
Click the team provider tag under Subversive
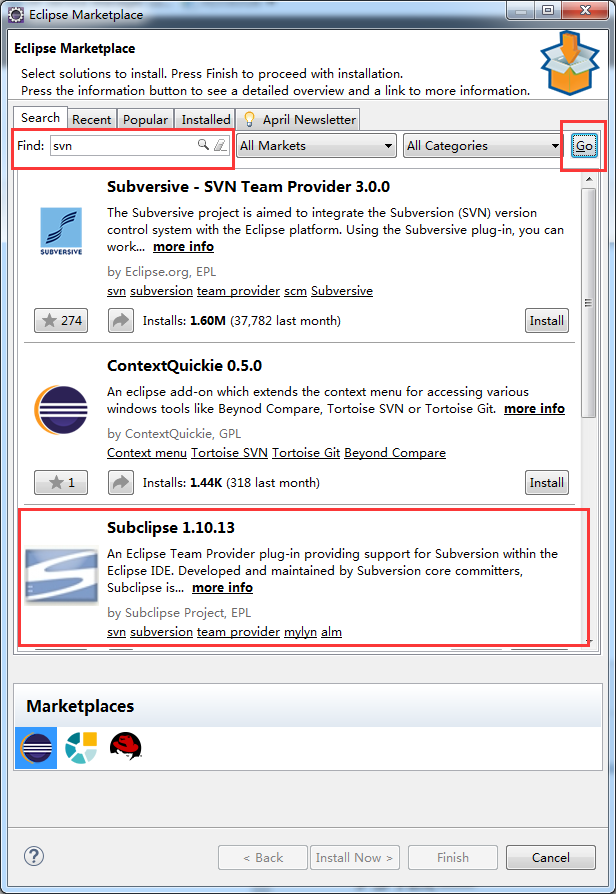(238, 291)
